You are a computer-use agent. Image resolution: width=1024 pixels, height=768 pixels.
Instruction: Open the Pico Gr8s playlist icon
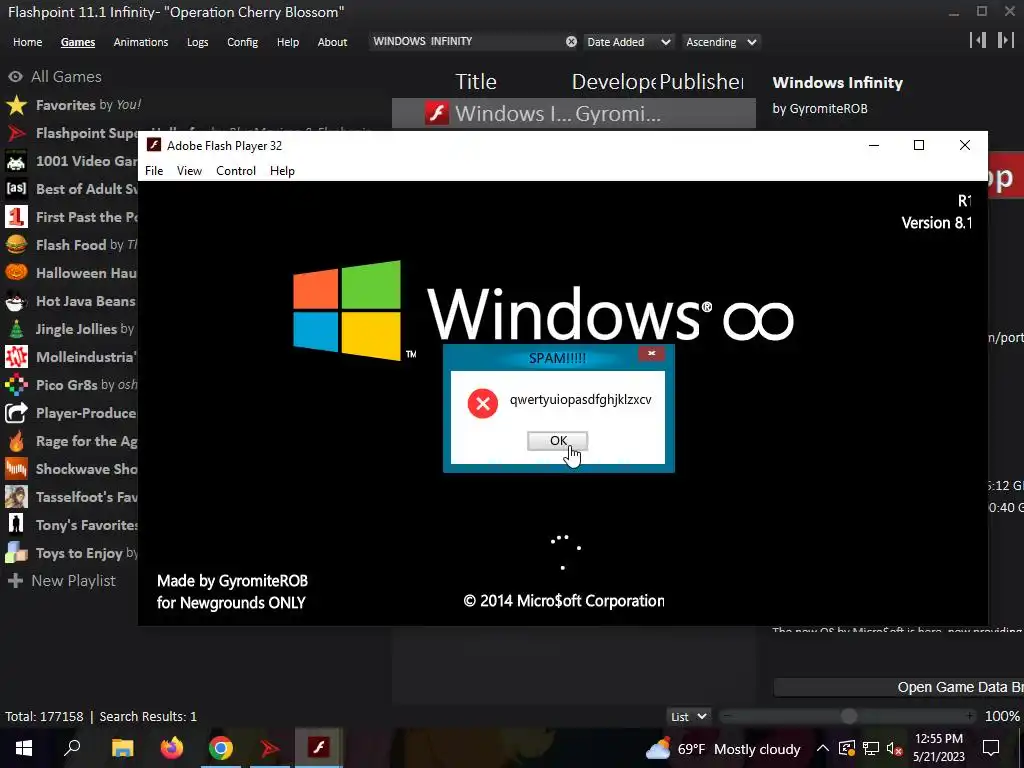16,385
